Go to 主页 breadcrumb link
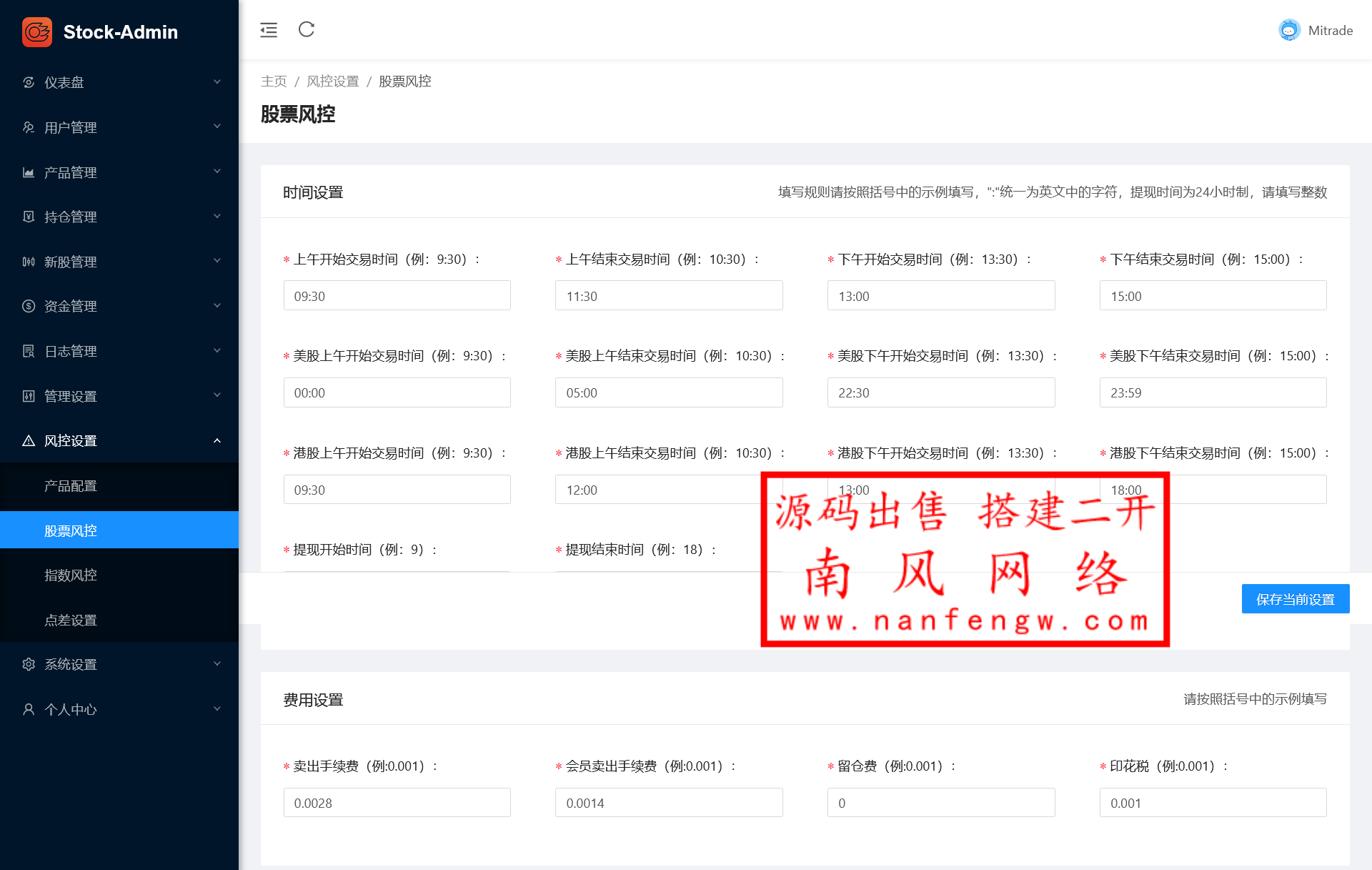1372x870 pixels. (274, 81)
